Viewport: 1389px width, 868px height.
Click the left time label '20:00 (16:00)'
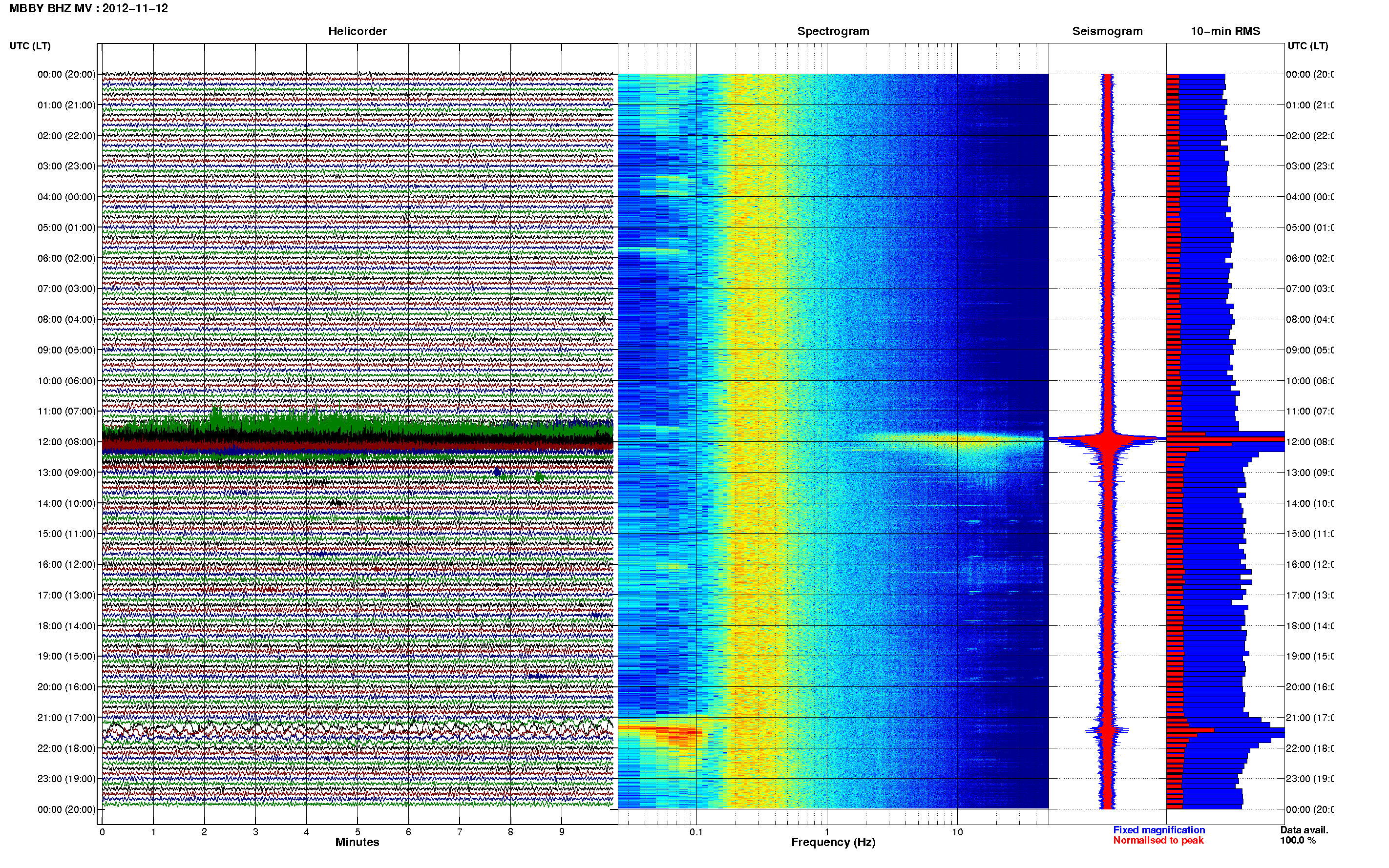coord(66,687)
